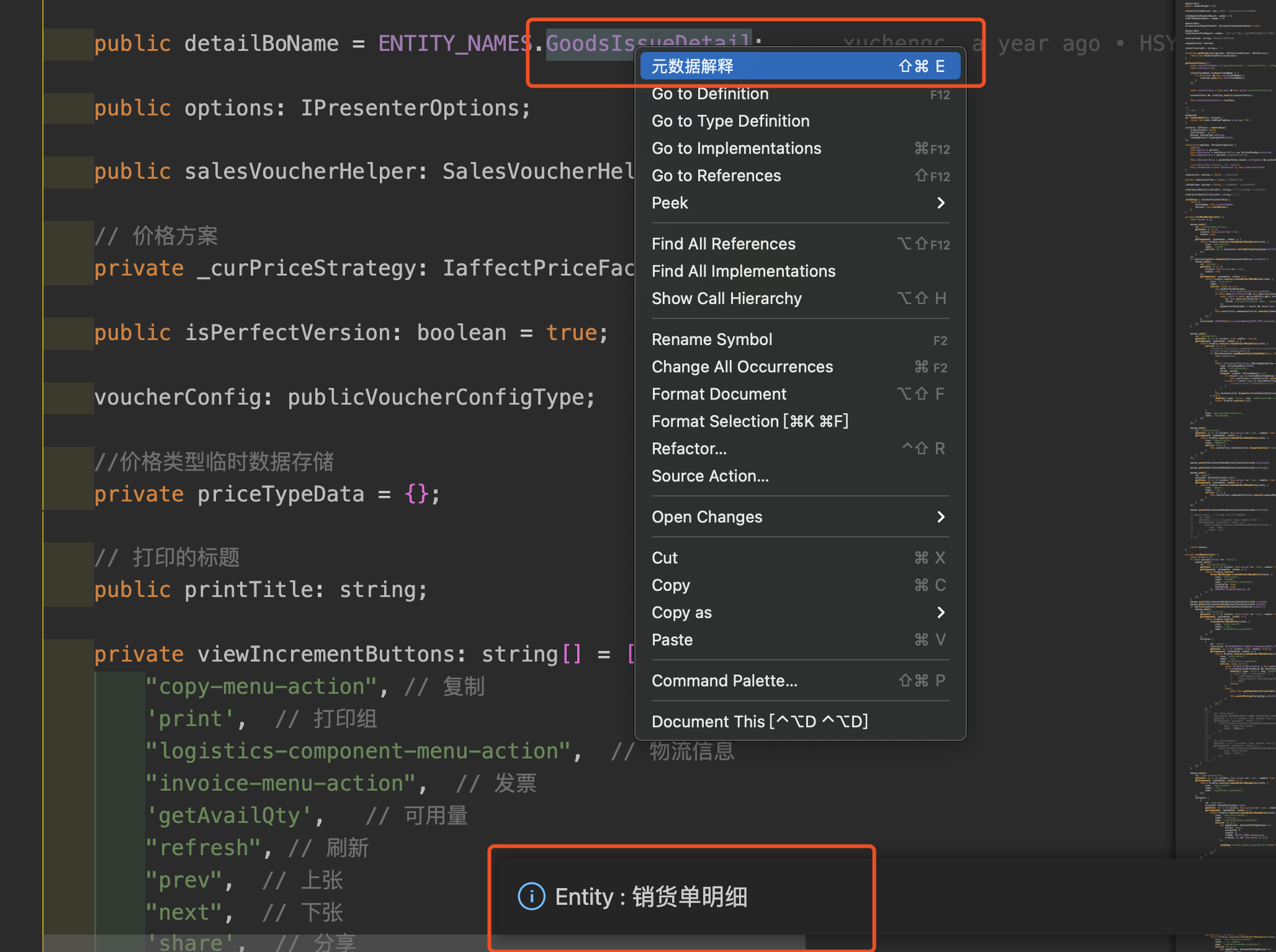
Task: Select Format Document
Action: pos(800,394)
